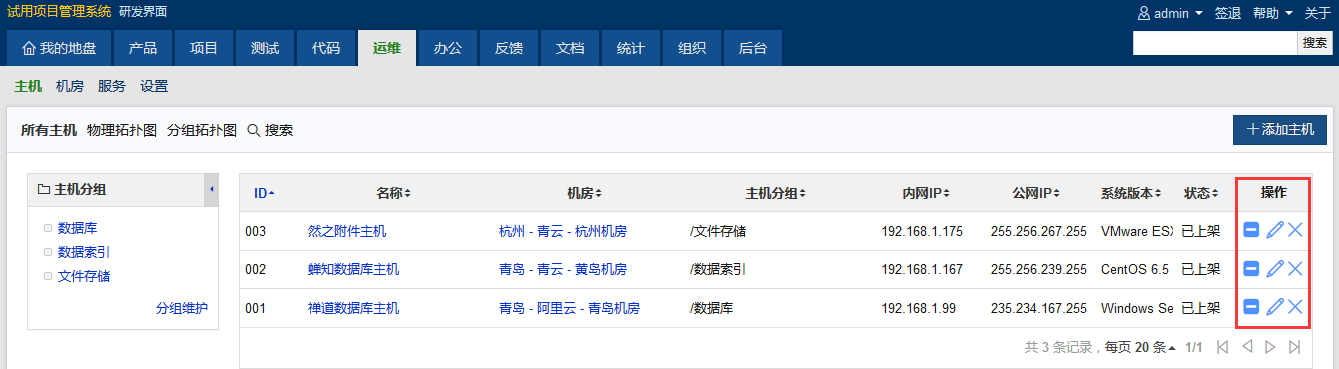Go to the first page of records
Screen dimensions: 1339x369
pos(1221,347)
